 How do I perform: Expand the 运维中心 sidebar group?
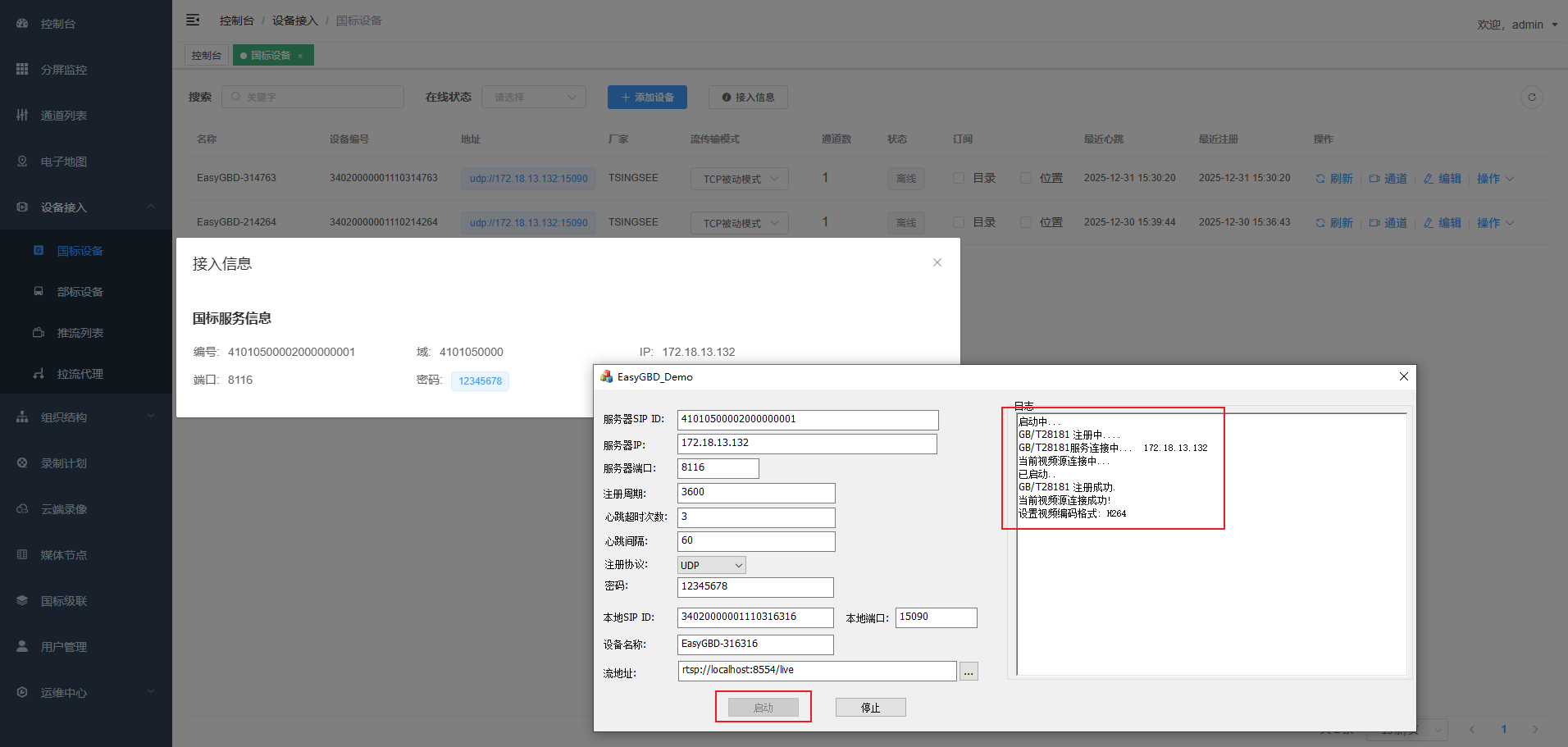pyautogui.click(x=86, y=693)
